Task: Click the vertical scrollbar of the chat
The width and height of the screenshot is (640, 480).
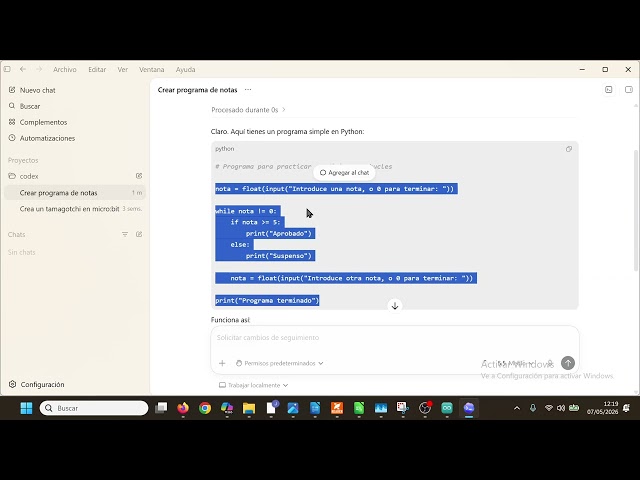Action: [x=636, y=210]
